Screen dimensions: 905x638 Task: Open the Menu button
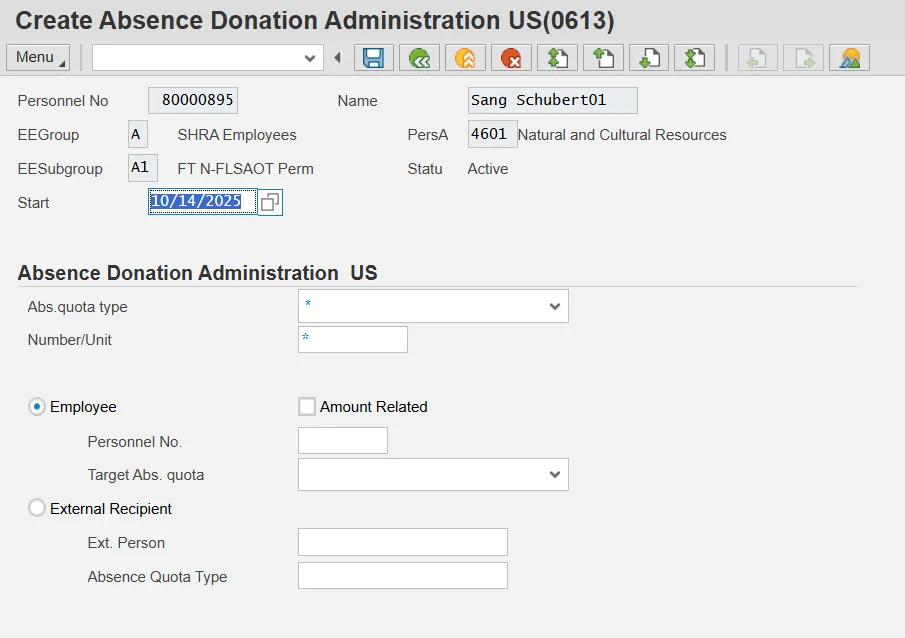tap(37, 57)
